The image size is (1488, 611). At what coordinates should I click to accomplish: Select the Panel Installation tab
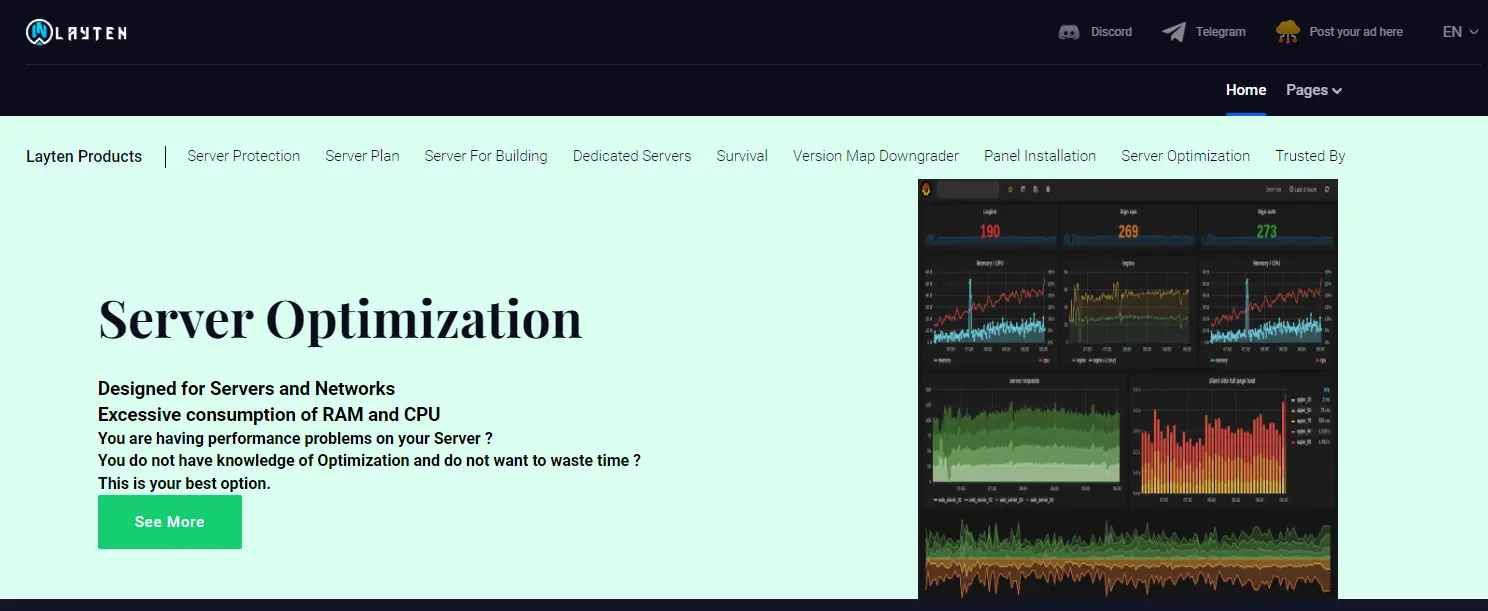(x=1040, y=156)
